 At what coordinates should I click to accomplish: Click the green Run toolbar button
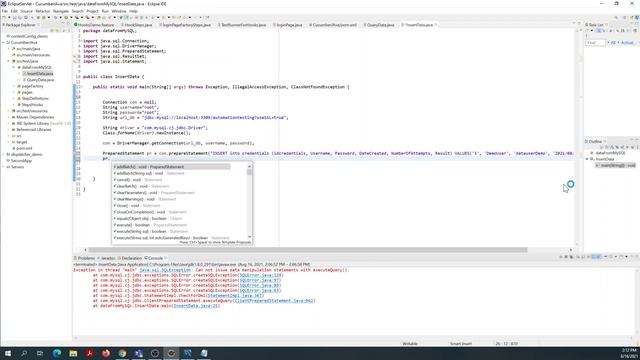(x=67, y=18)
